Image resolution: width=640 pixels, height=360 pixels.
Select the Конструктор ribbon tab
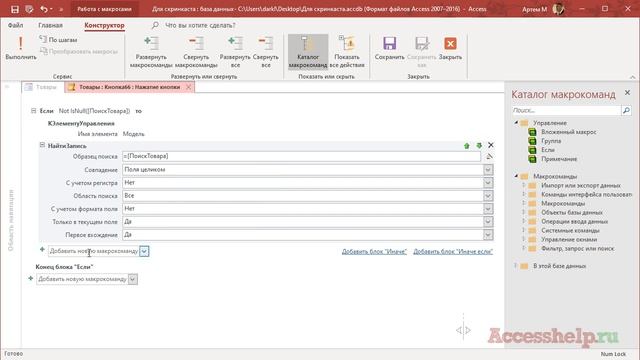pos(104,25)
